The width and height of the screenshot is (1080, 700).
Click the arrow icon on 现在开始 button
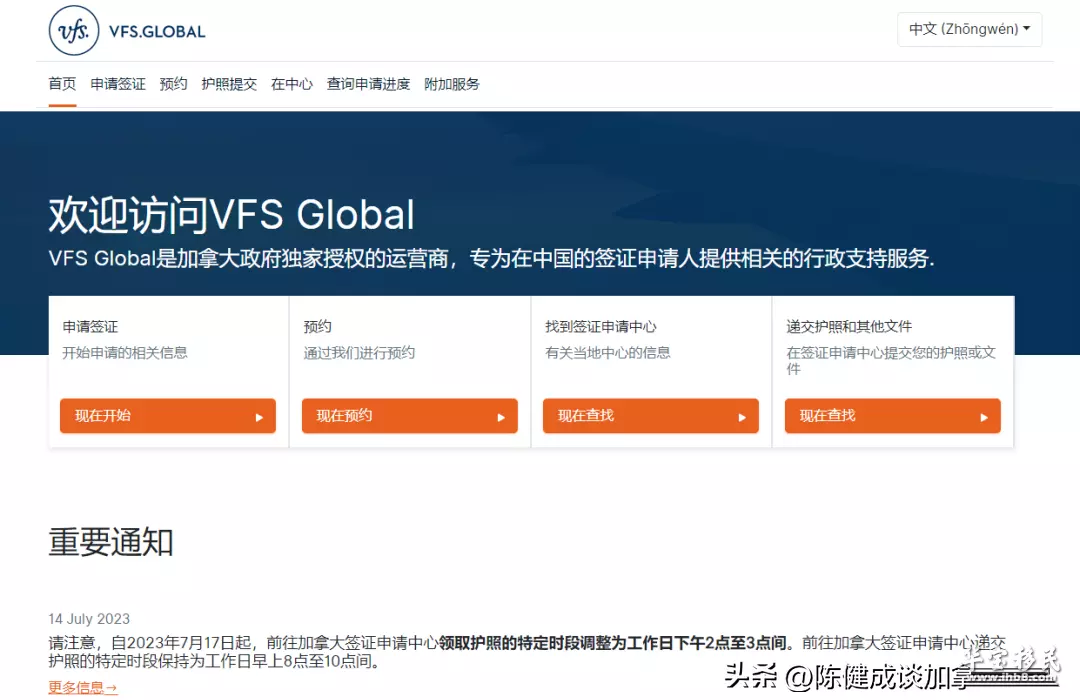(x=260, y=418)
